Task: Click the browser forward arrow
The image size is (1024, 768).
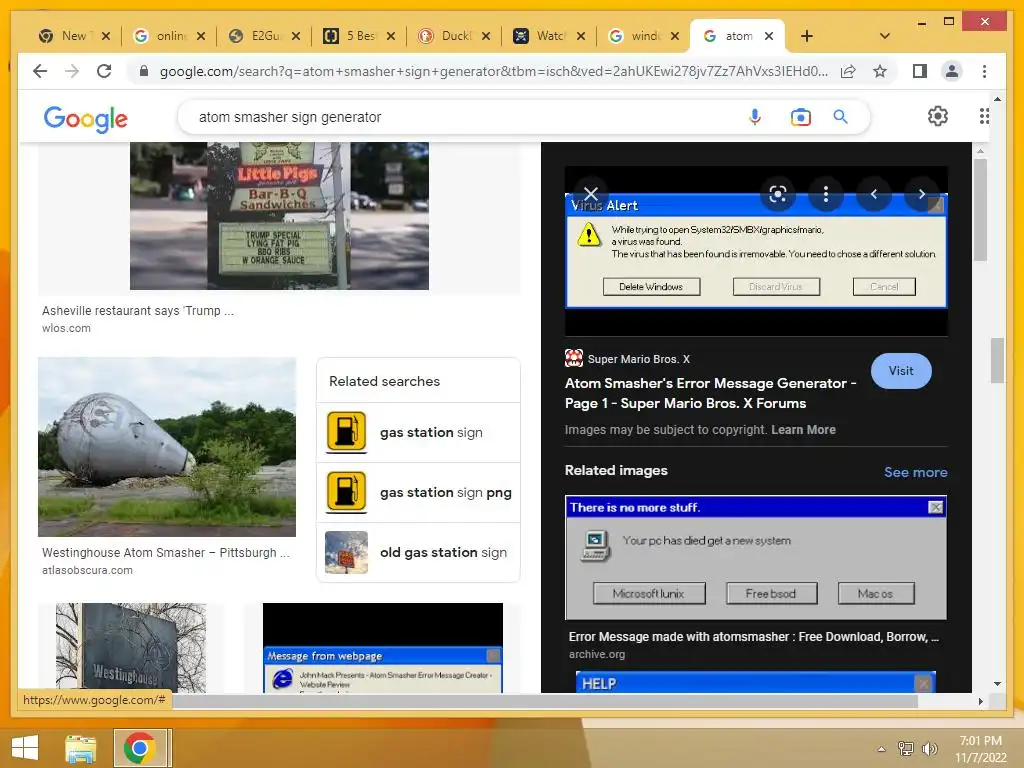Action: [72, 71]
